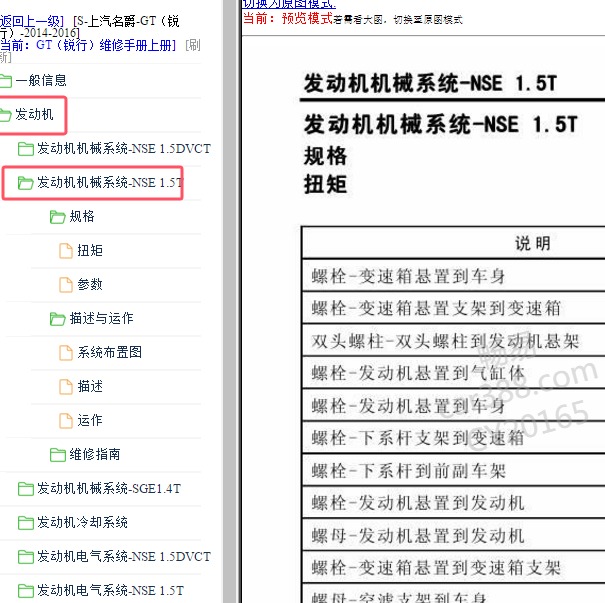Click the 扭矩 page icon
Screen dimensions: 605x603
pos(66,250)
